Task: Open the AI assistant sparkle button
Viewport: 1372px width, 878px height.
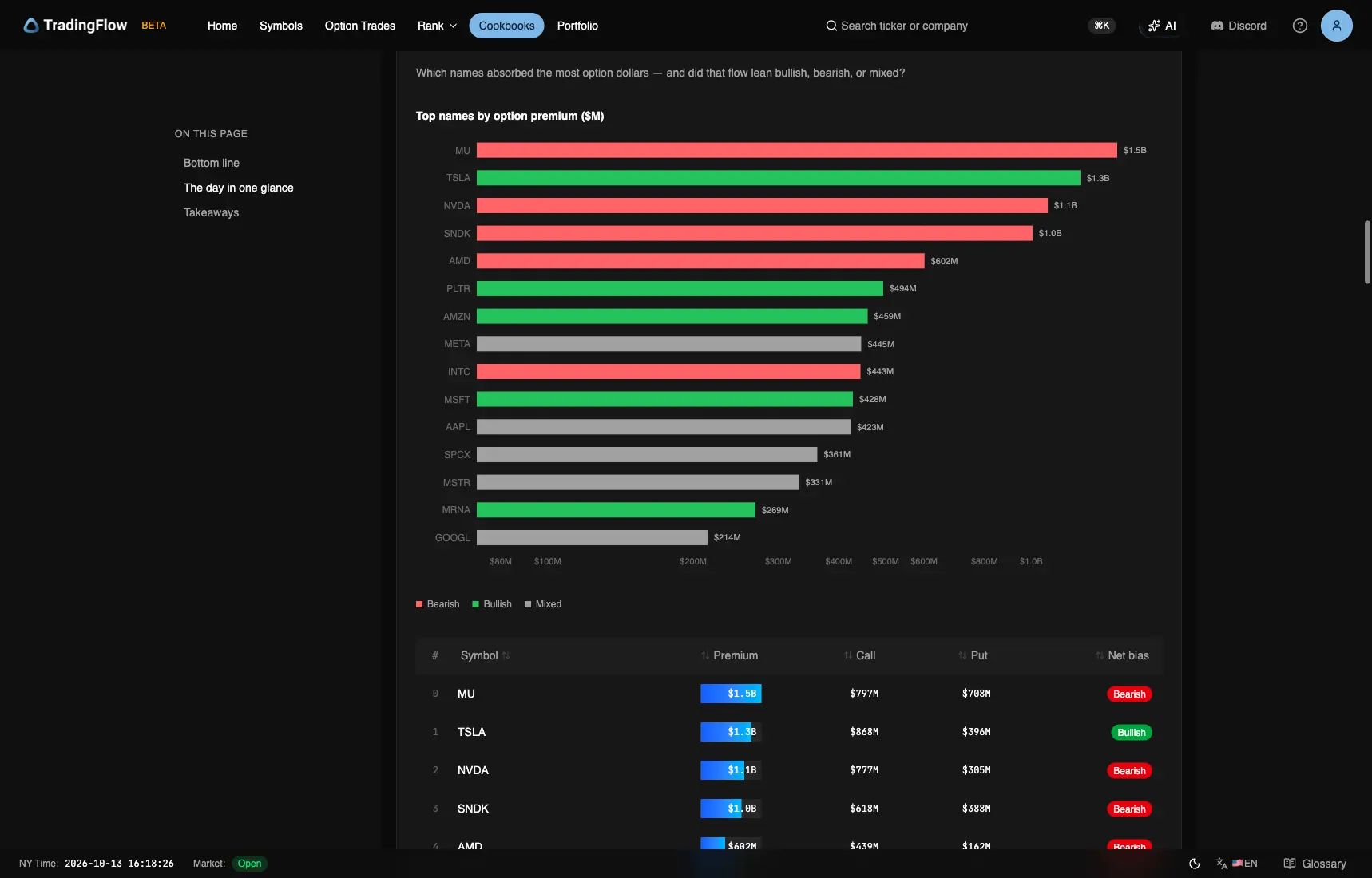Action: 1162,26
